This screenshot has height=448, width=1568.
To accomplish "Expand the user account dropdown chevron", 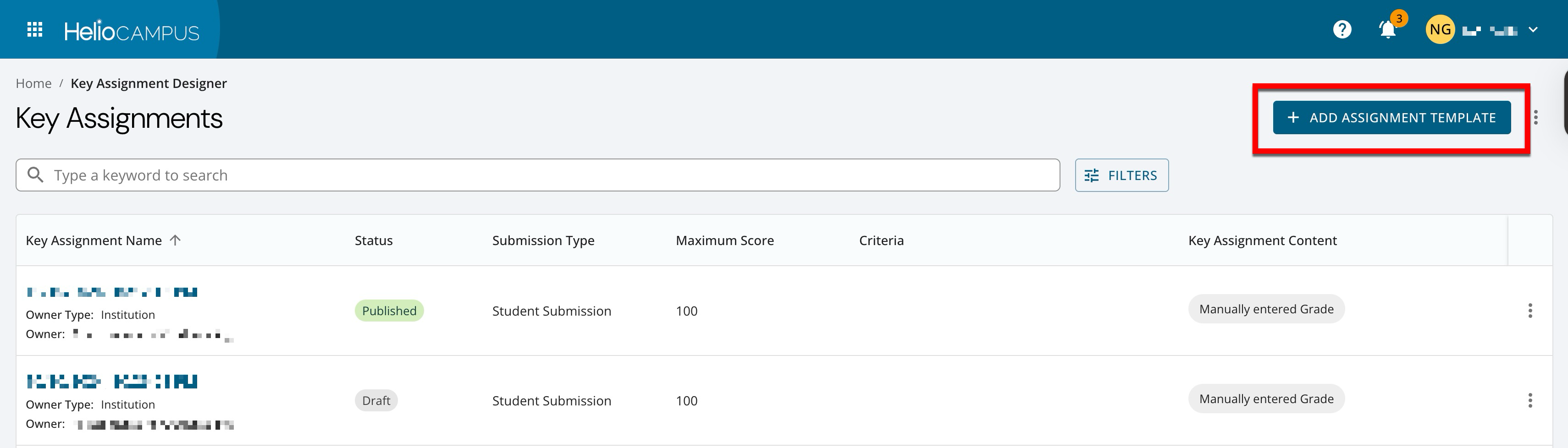I will 1533,29.
